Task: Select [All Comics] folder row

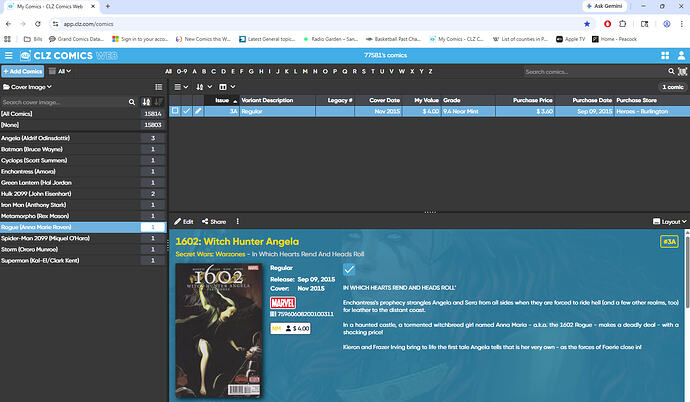Action: click(x=83, y=113)
